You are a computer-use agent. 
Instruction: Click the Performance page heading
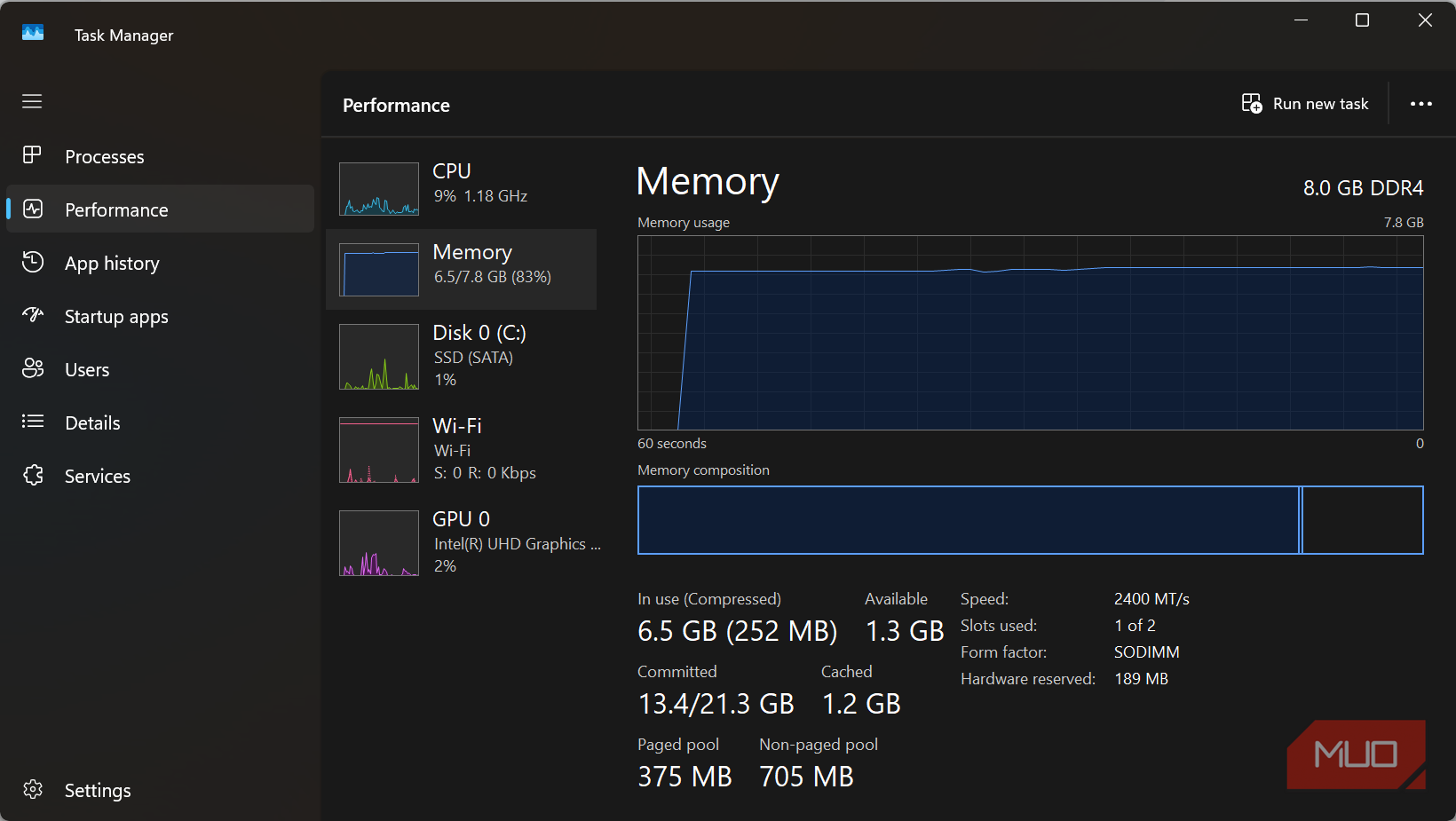(x=396, y=106)
